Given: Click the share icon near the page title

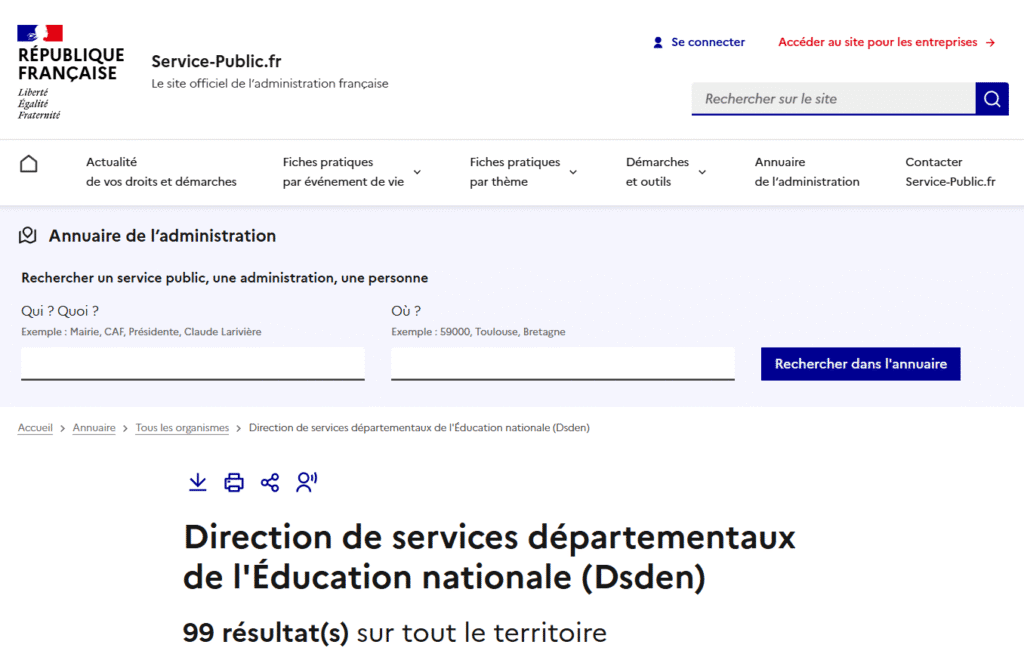Looking at the screenshot, I should tap(269, 482).
